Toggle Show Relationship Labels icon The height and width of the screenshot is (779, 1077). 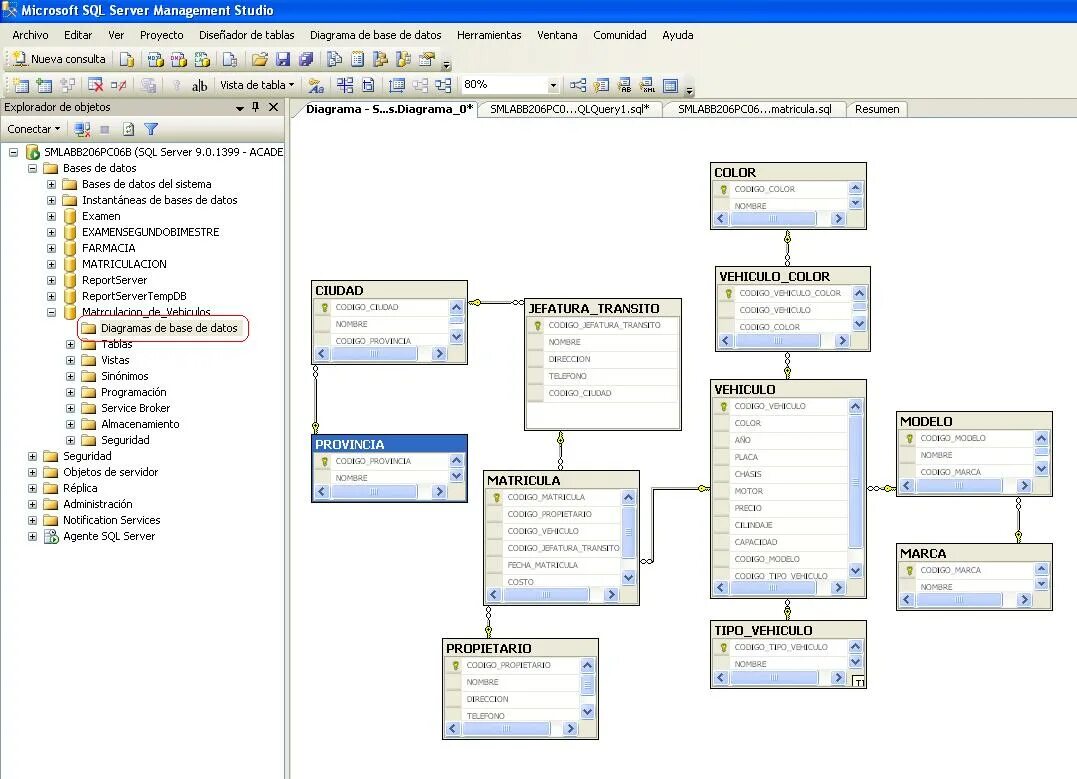pos(316,85)
